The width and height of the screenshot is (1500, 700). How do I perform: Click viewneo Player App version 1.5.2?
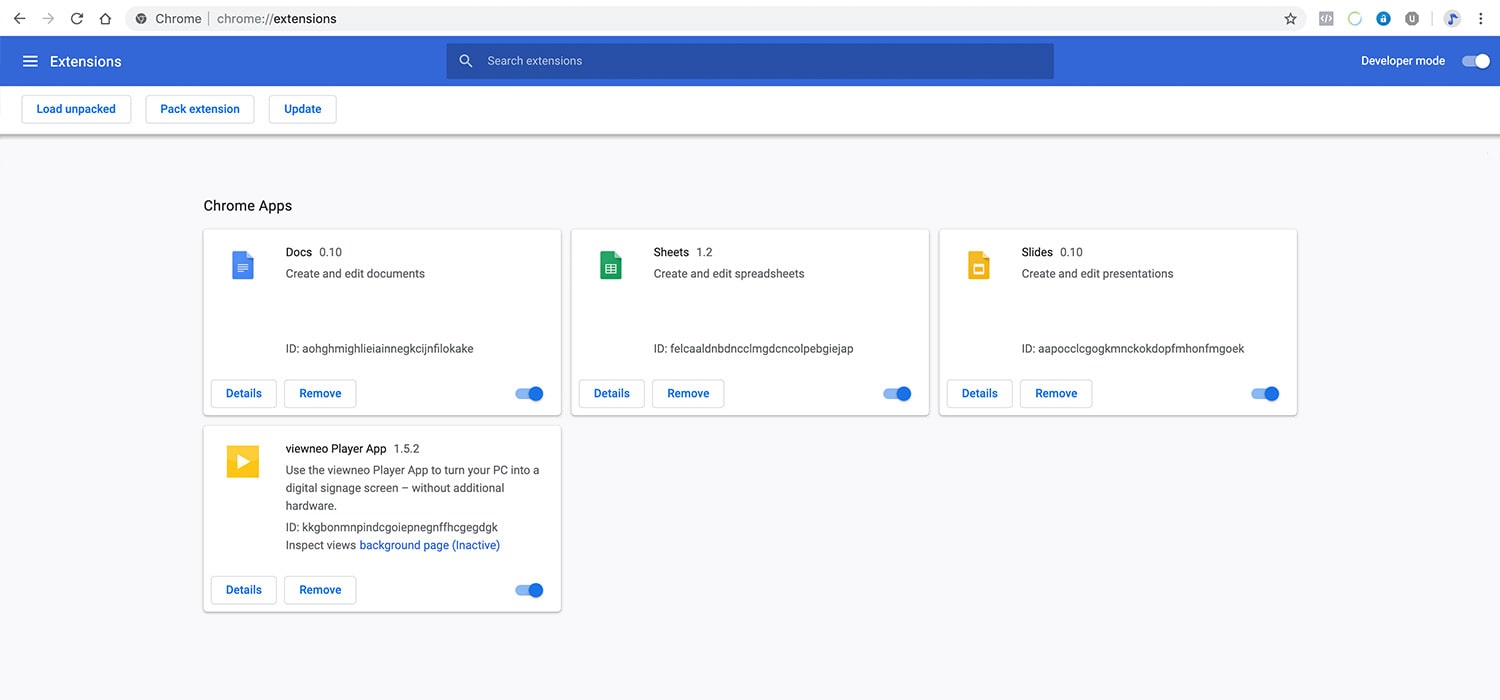(407, 449)
